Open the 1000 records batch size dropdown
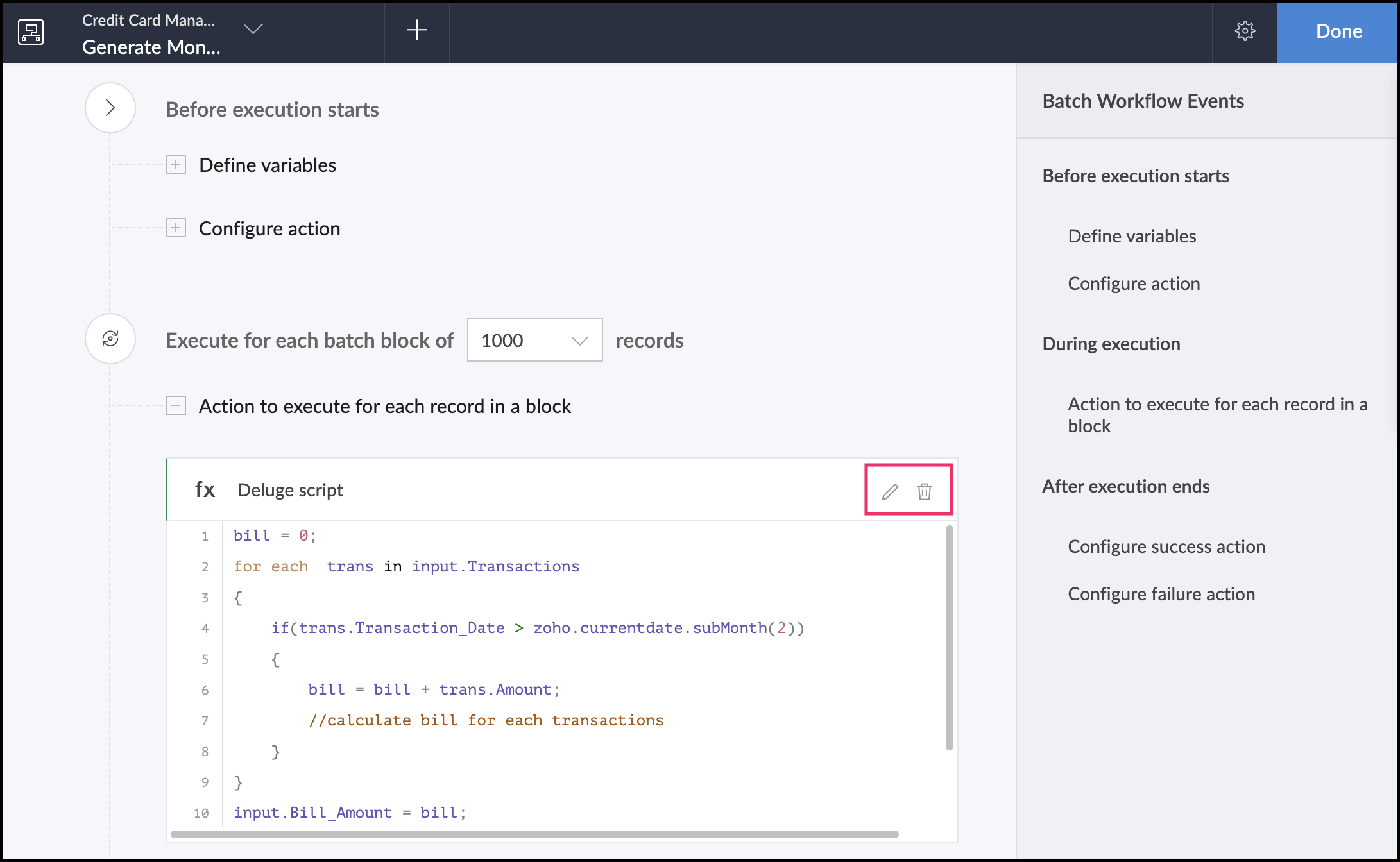 (534, 340)
